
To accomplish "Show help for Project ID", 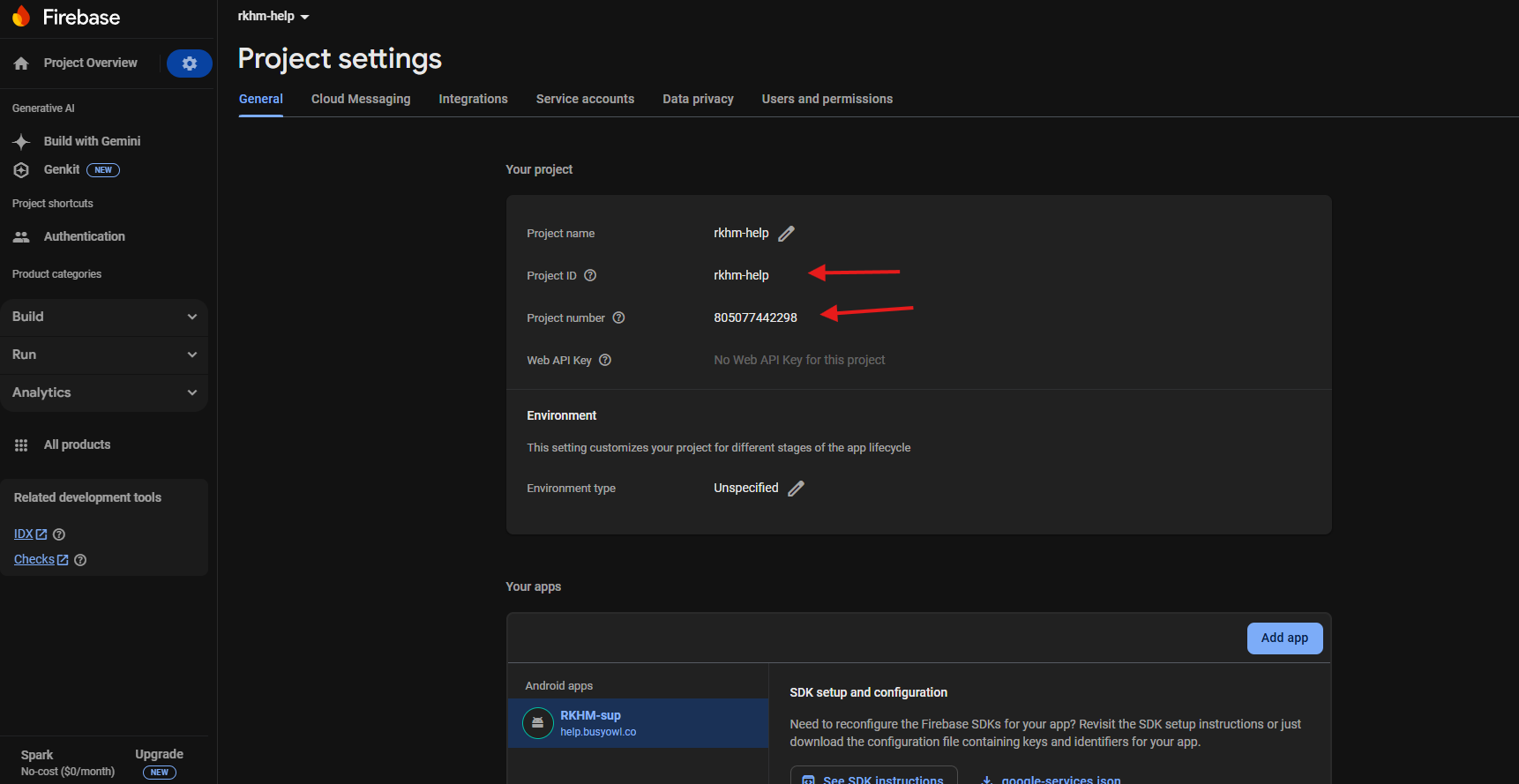I will coord(590,275).
